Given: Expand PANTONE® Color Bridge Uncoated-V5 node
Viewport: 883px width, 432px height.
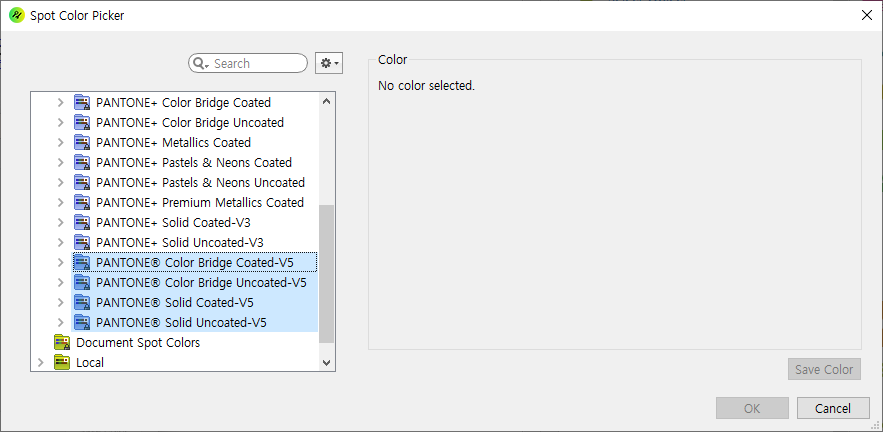Looking at the screenshot, I should coord(61,282).
